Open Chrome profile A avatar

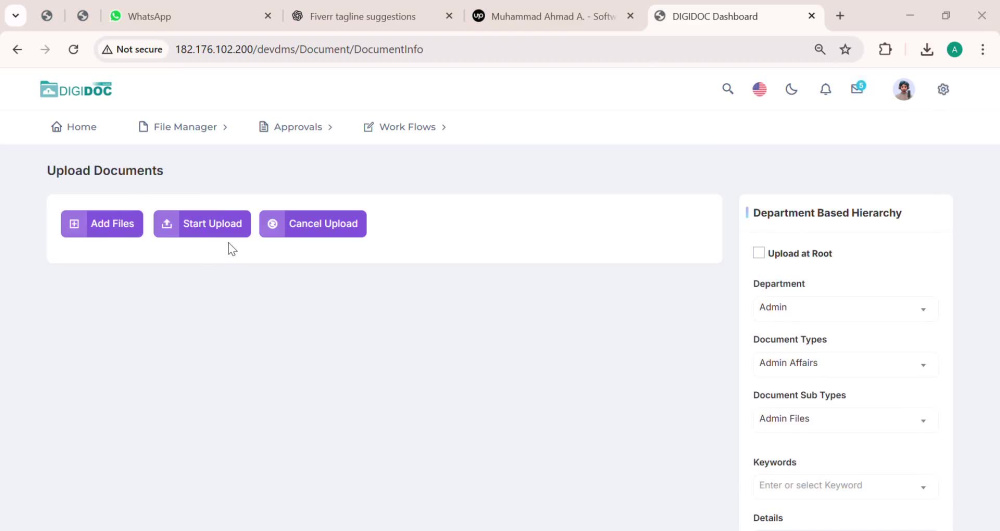(955, 49)
